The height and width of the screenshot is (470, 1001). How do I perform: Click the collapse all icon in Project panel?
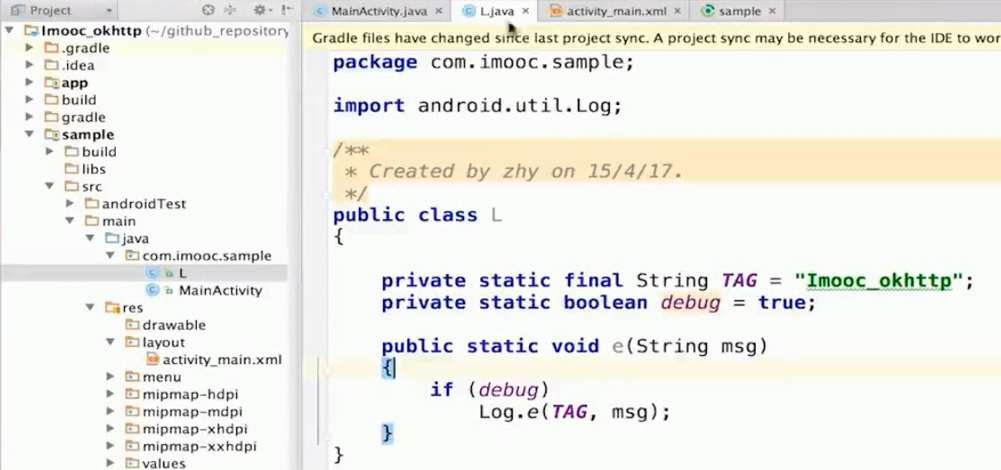point(230,10)
